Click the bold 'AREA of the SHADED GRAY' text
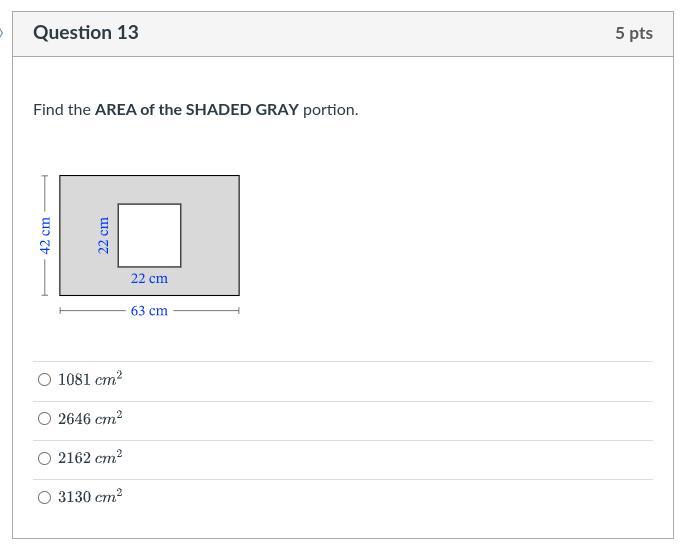The image size is (683, 551). coord(197,110)
